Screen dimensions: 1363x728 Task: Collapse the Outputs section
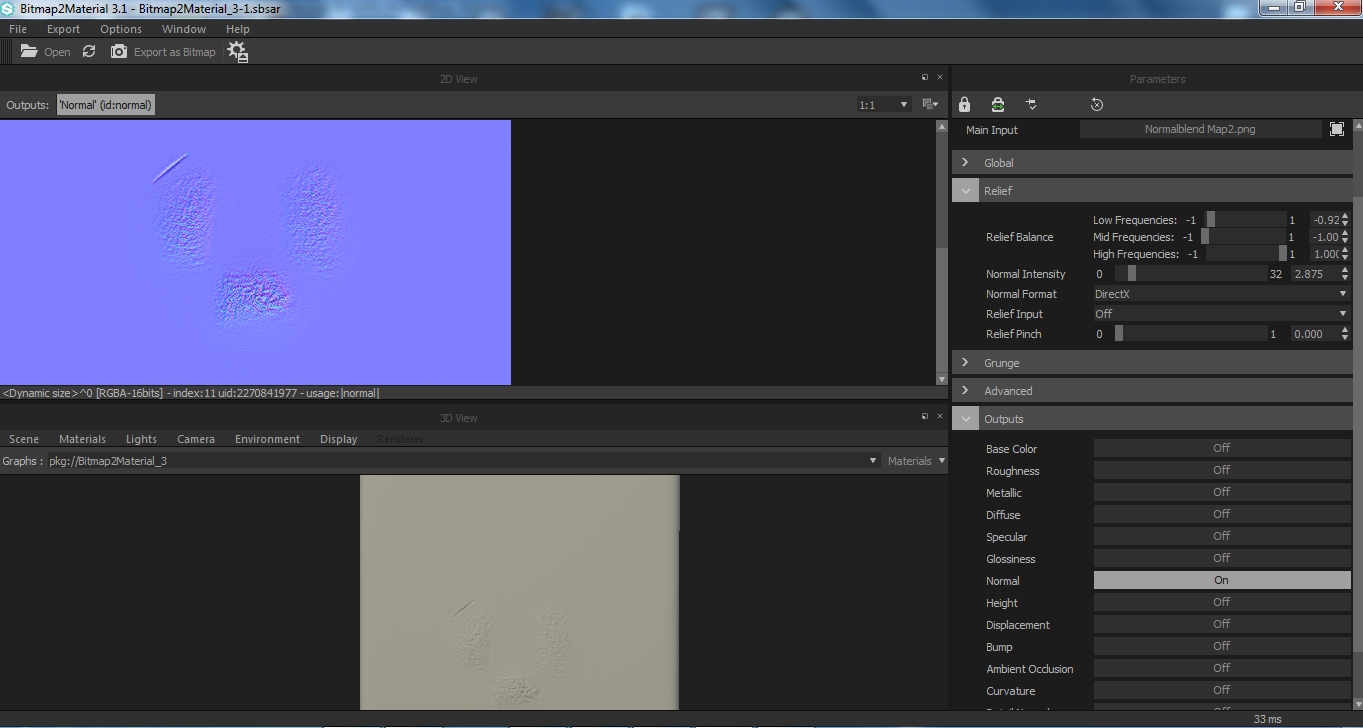click(x=965, y=418)
